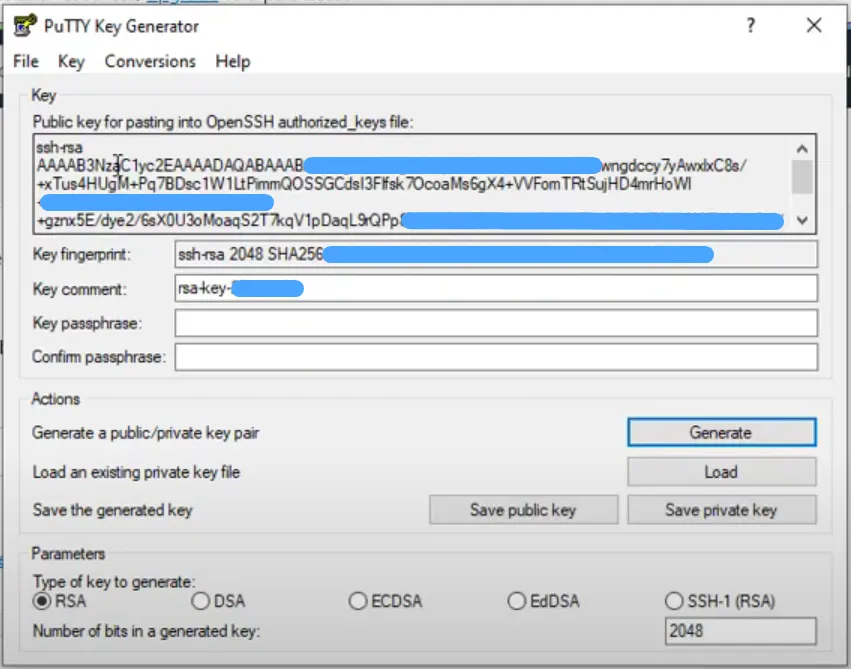Open the File menu
This screenshot has height=669, width=851.
(x=25, y=61)
